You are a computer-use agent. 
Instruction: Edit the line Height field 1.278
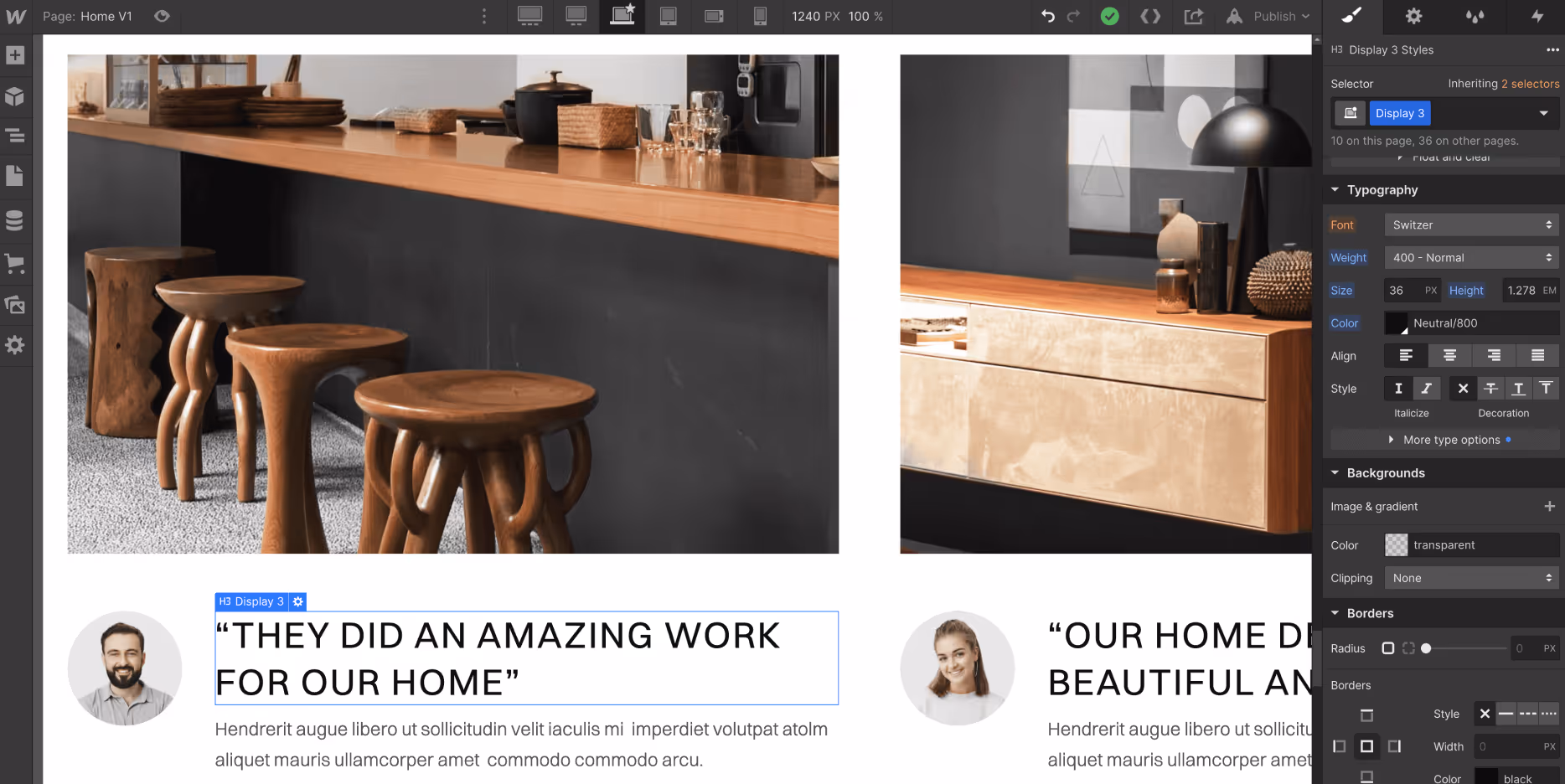1521,291
